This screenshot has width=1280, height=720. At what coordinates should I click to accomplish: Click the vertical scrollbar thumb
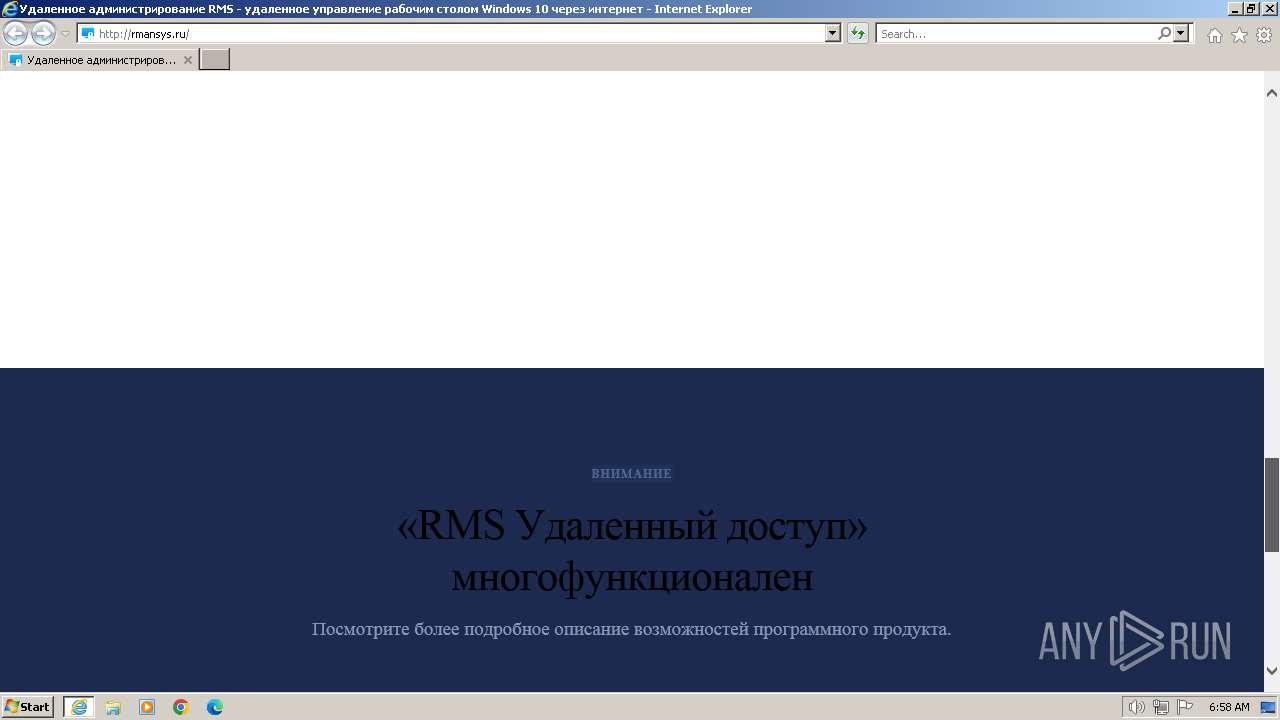[x=1272, y=505]
